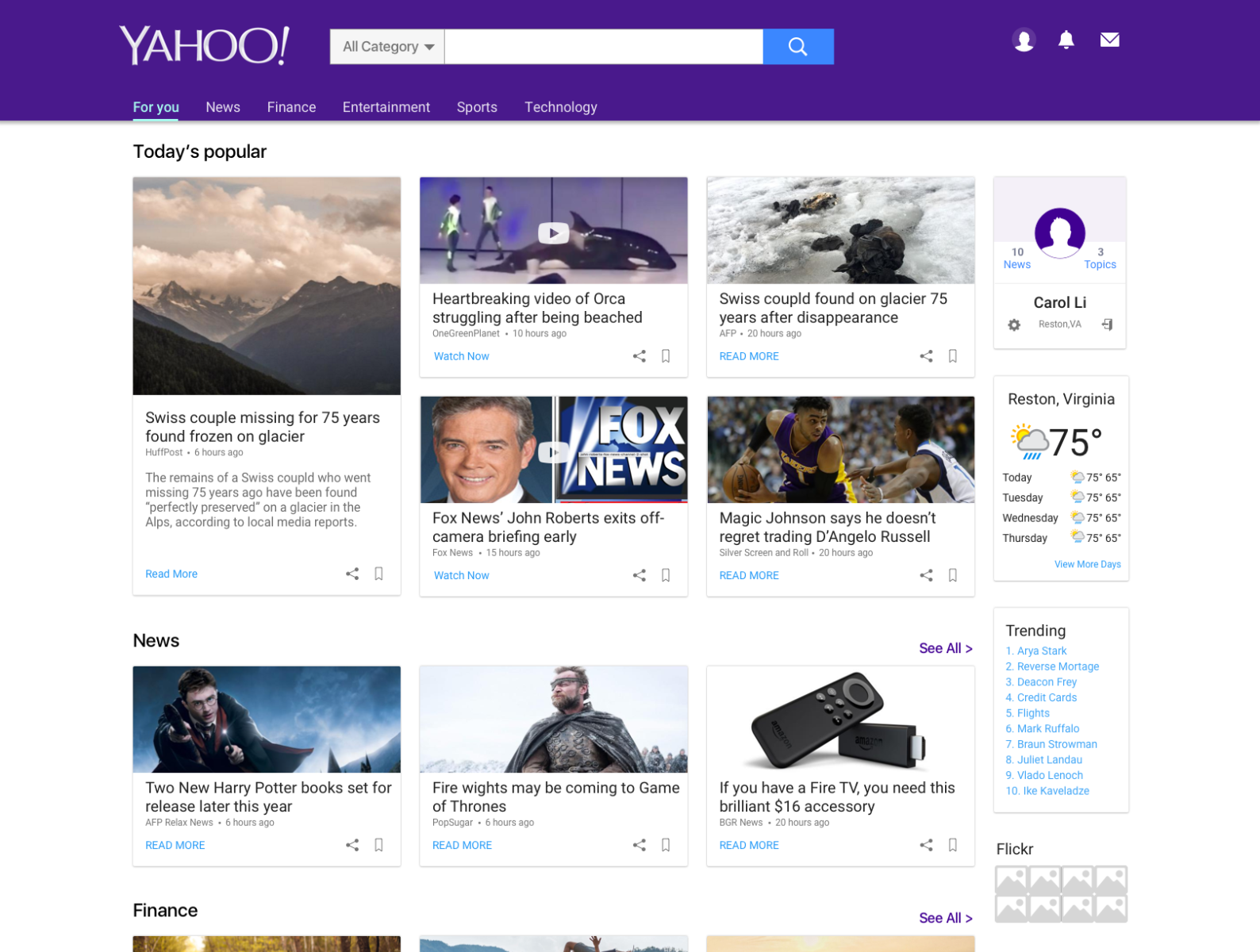
Task: Share the Fox News John Roberts story
Action: pyautogui.click(x=640, y=575)
